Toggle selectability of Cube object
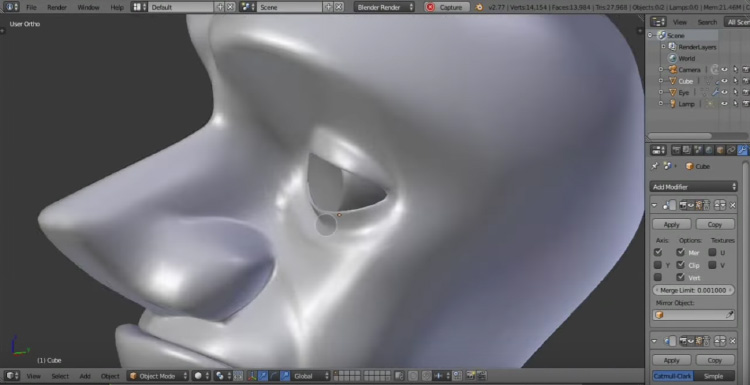Screen dimensions: 750x385 point(735,81)
